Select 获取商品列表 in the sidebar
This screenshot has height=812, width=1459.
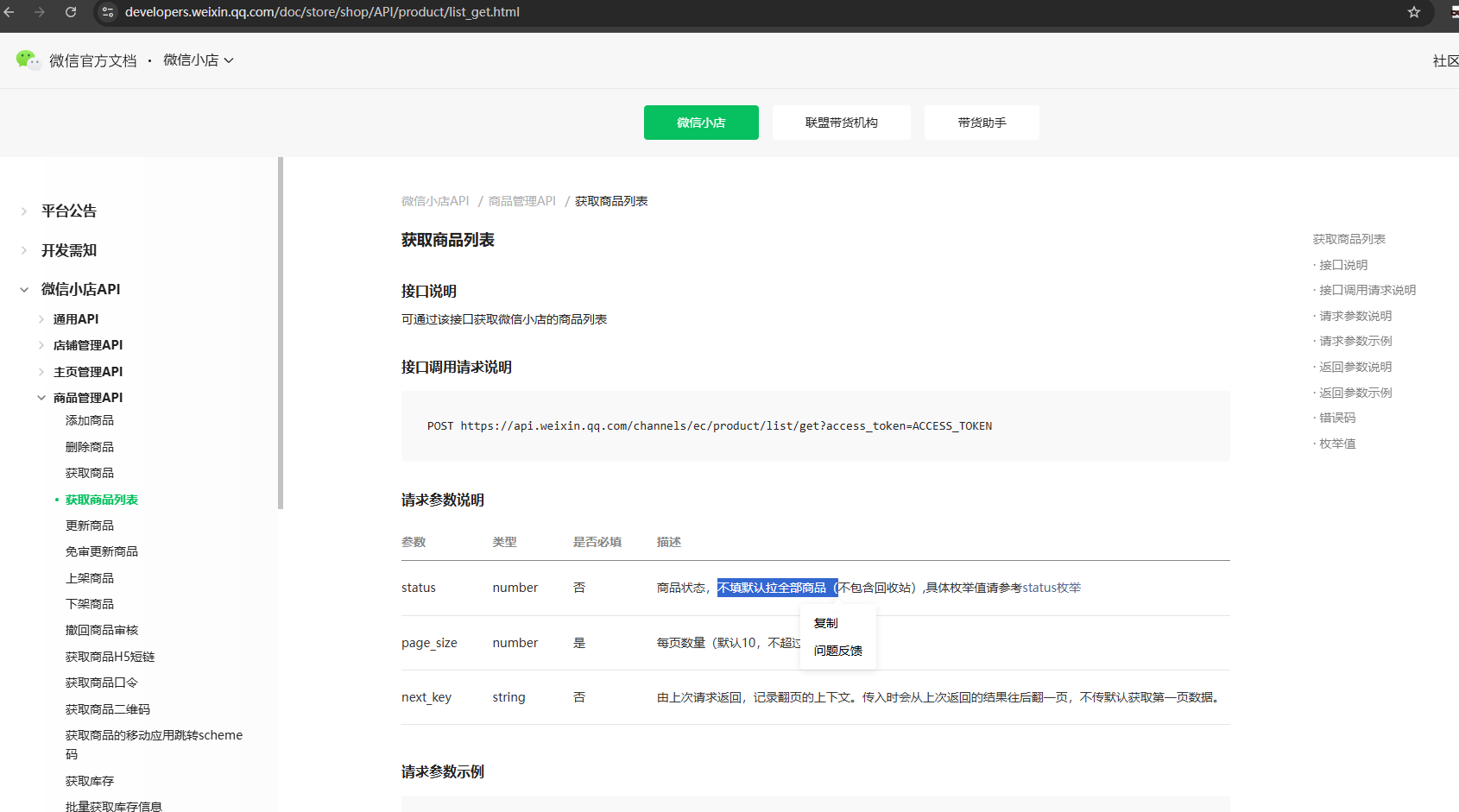click(x=102, y=500)
